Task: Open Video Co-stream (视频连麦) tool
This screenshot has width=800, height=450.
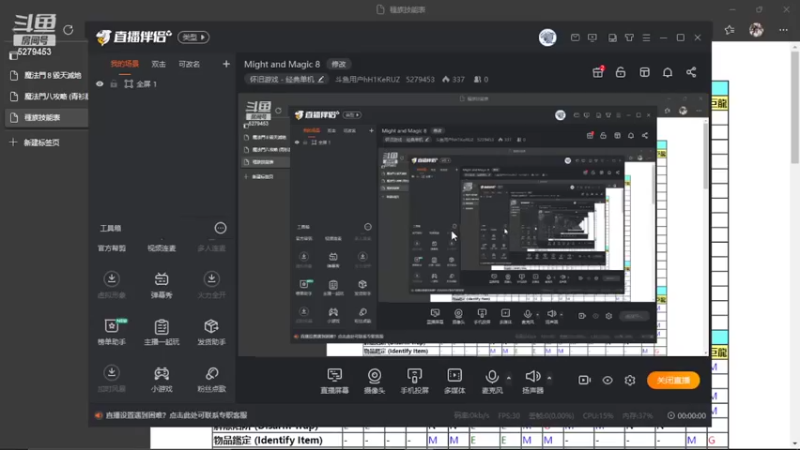Action: [x=161, y=248]
